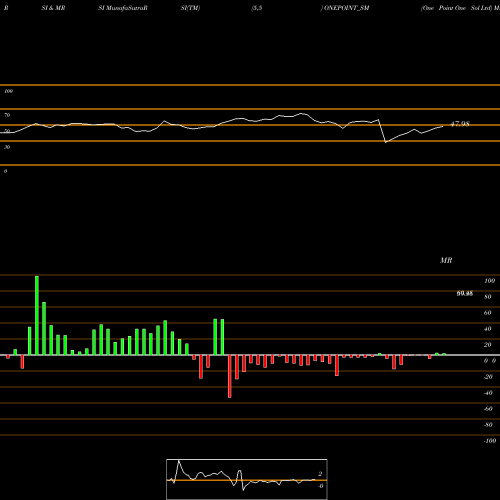Open the mini overview chart thumbnail
The height and width of the screenshot is (500, 500).
(247, 479)
